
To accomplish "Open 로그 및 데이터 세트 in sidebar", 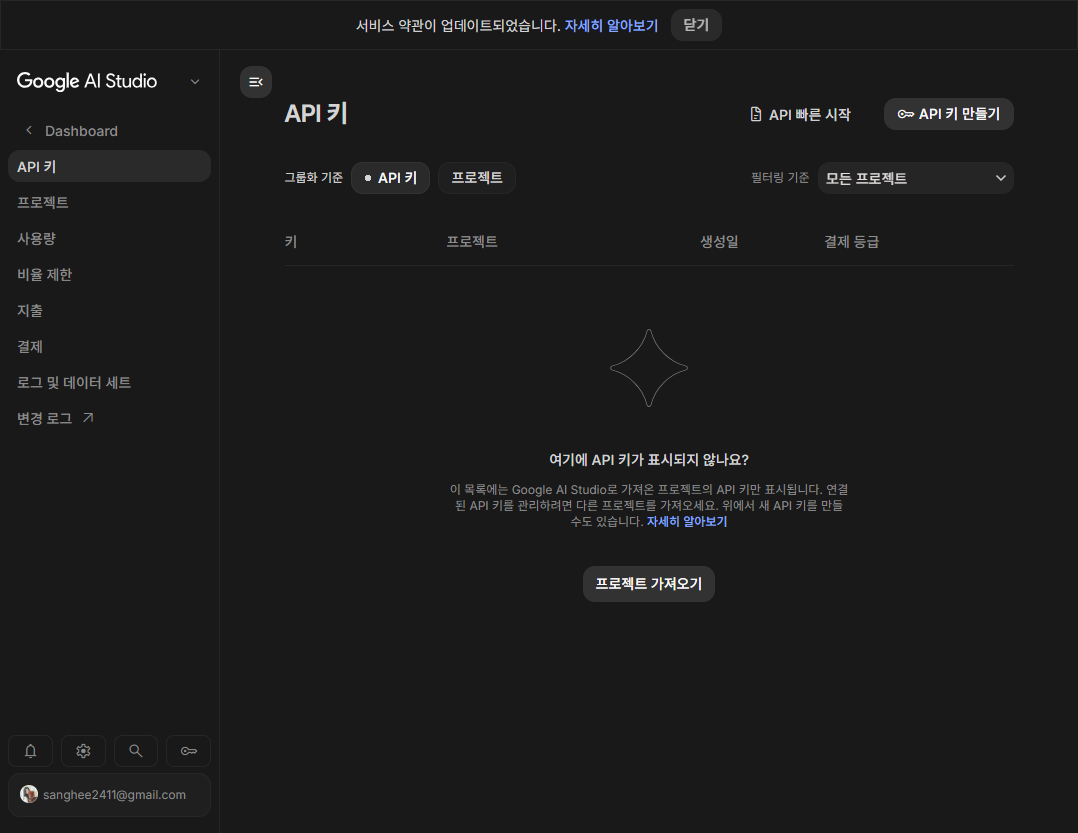I will pyautogui.click(x=109, y=382).
